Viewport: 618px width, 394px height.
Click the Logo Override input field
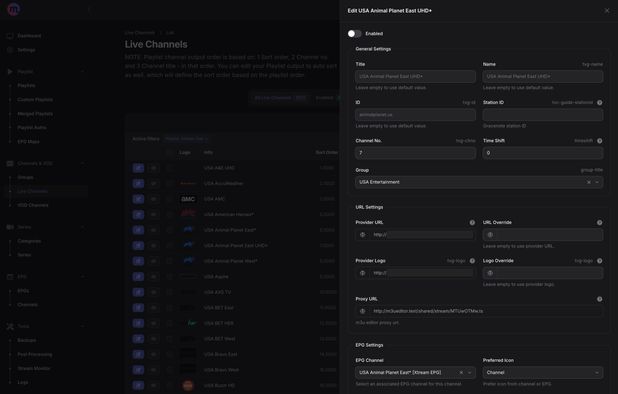tap(542, 273)
